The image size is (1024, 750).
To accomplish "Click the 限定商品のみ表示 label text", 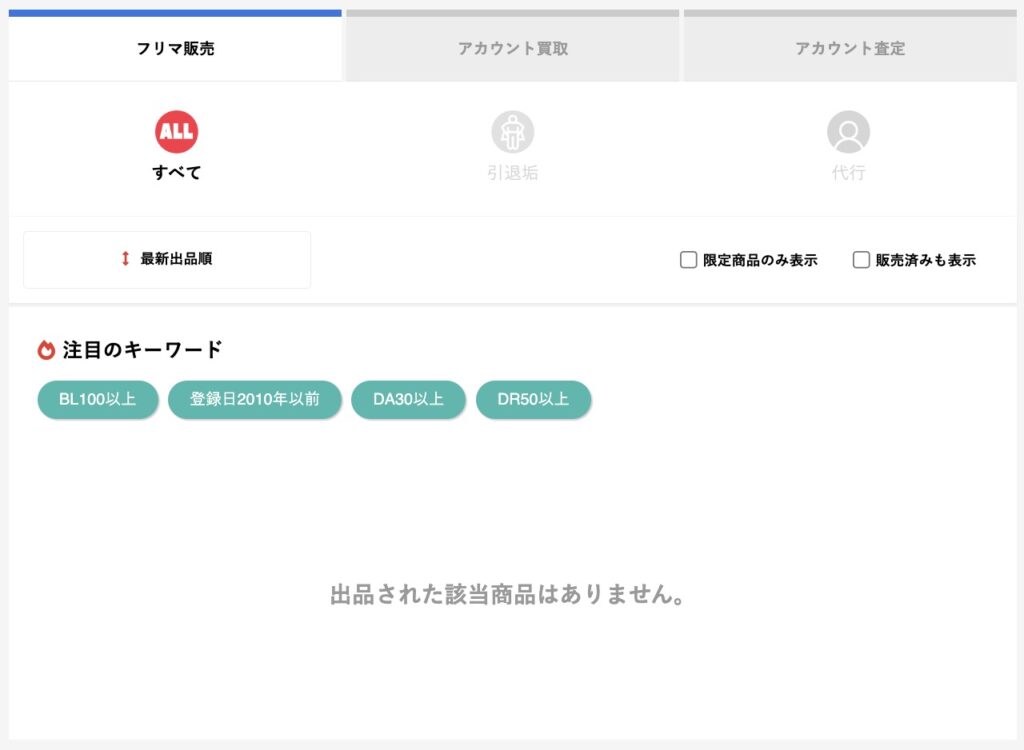I will [x=760, y=260].
